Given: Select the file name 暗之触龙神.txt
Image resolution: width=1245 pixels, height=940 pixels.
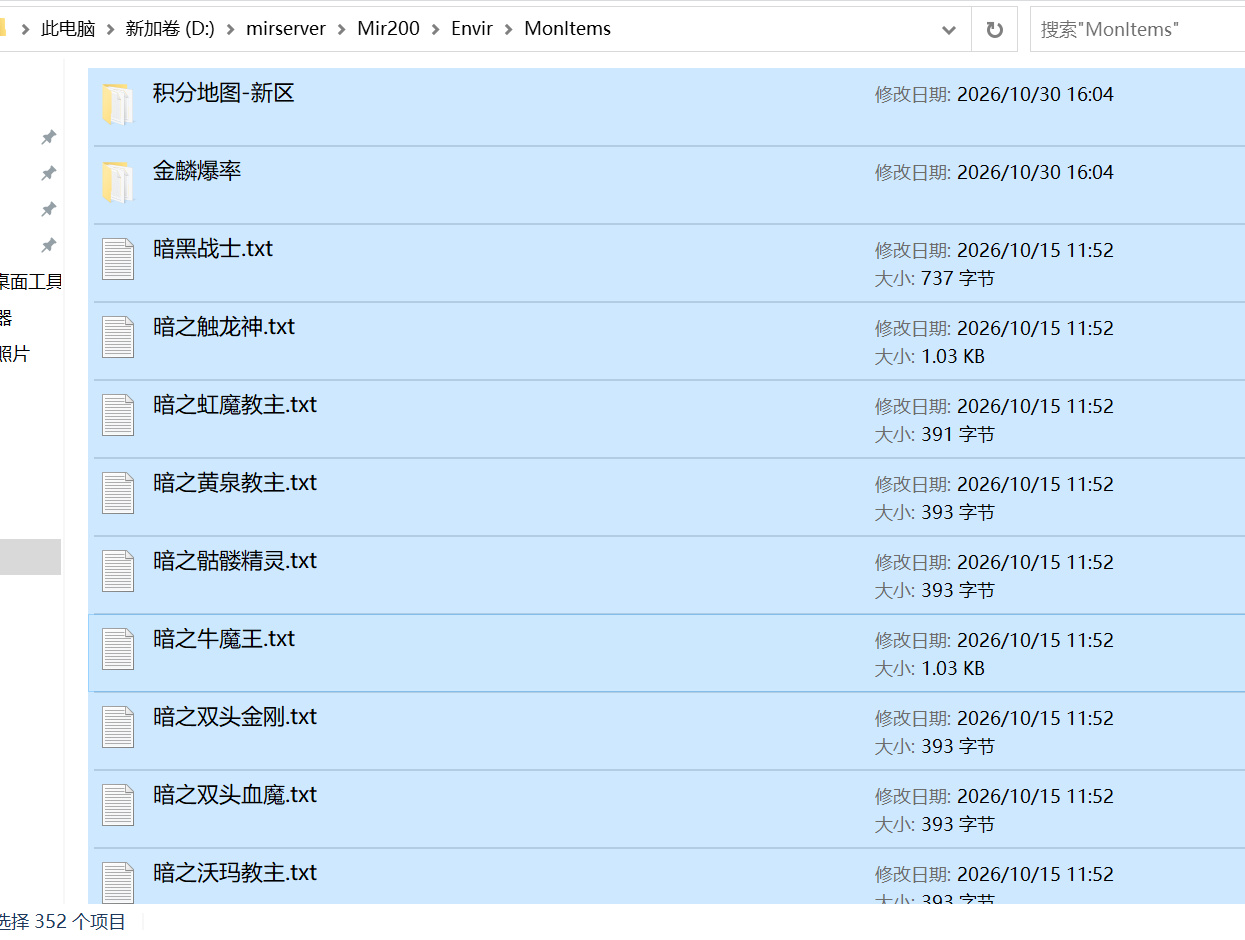Looking at the screenshot, I should [224, 327].
